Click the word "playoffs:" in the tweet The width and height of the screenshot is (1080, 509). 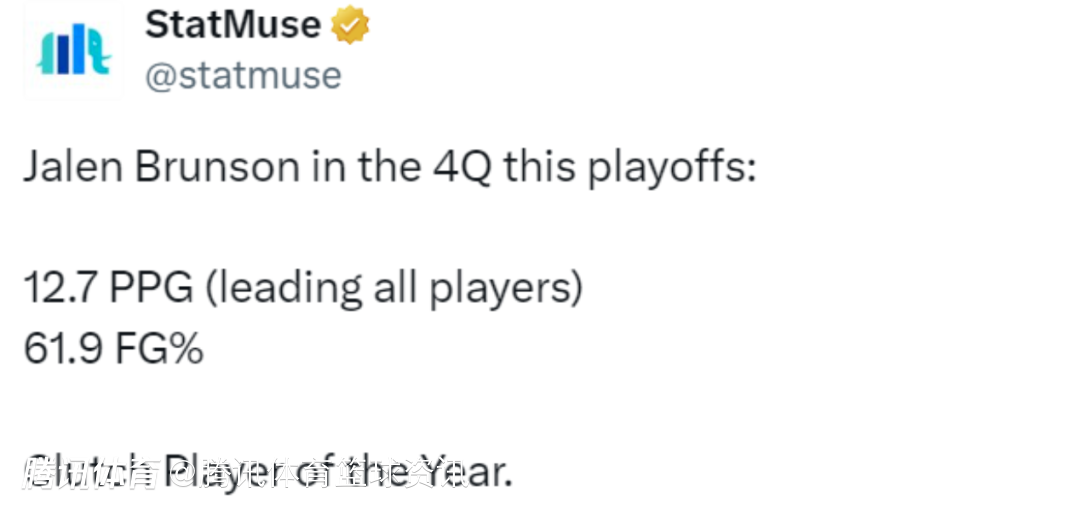click(x=671, y=167)
